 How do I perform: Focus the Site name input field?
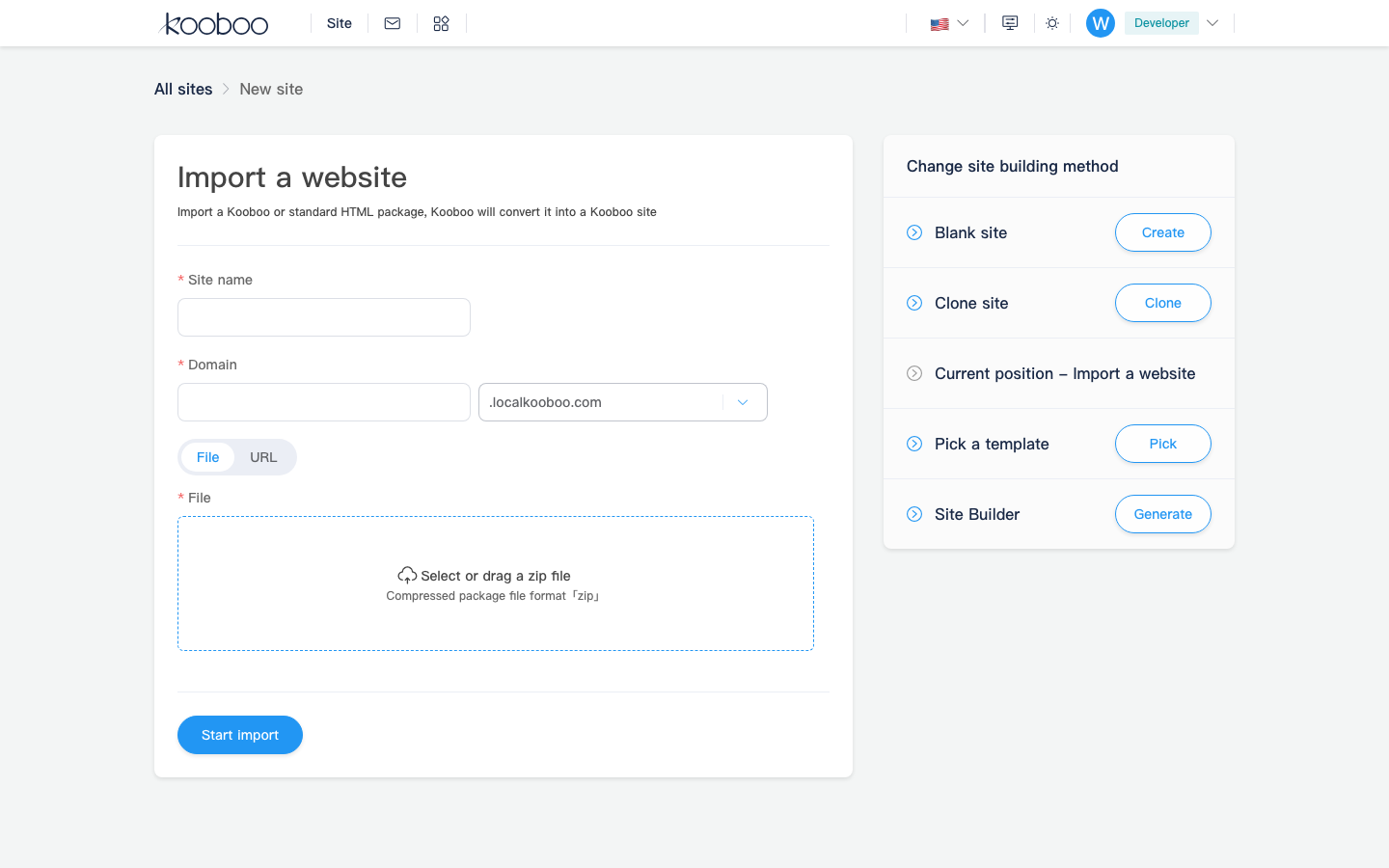pyautogui.click(x=324, y=317)
